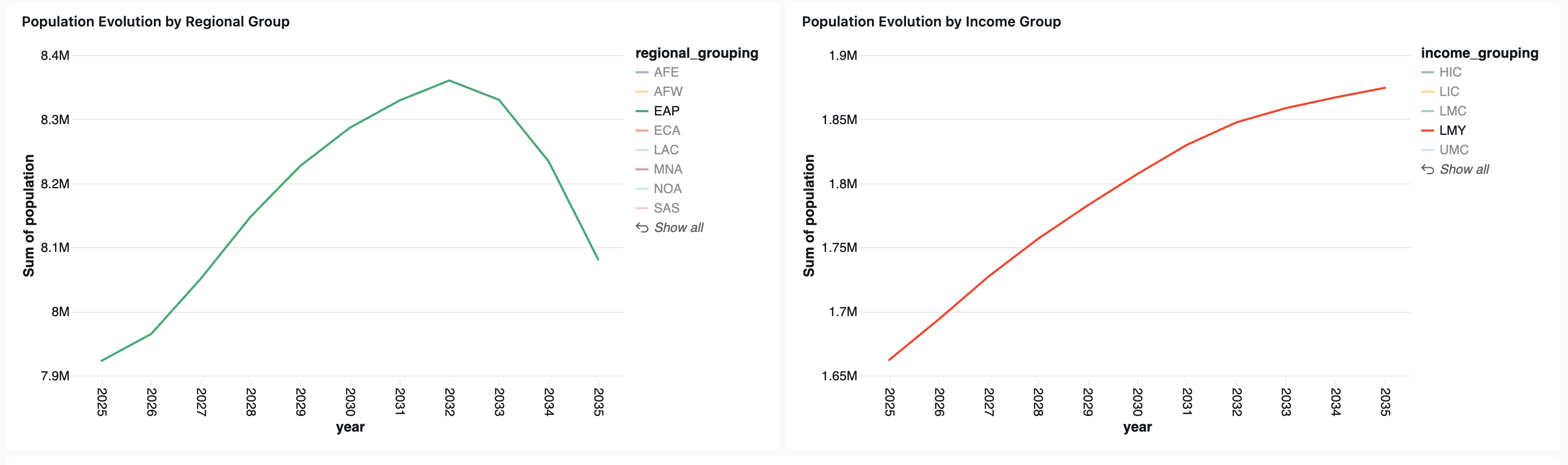Image resolution: width=1568 pixels, height=465 pixels.
Task: Click the LMY line end at 2035
Action: [x=1385, y=88]
